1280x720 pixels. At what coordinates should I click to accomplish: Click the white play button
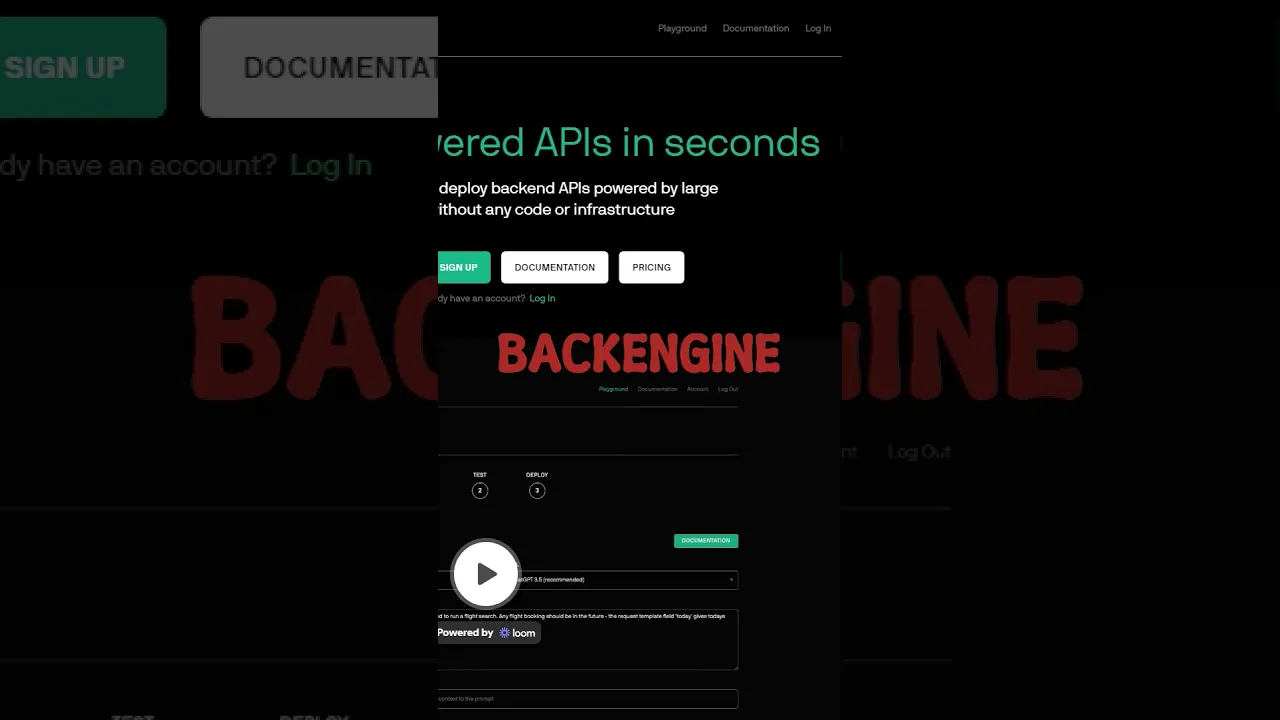click(486, 573)
